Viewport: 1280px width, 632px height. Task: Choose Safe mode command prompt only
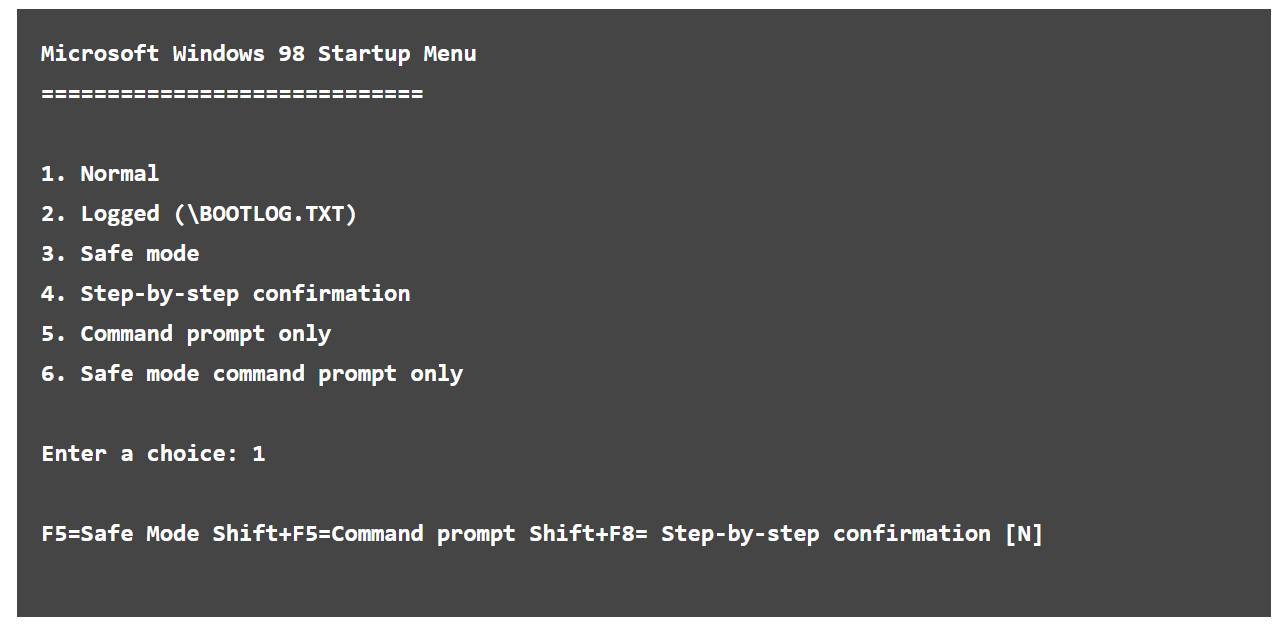271,374
